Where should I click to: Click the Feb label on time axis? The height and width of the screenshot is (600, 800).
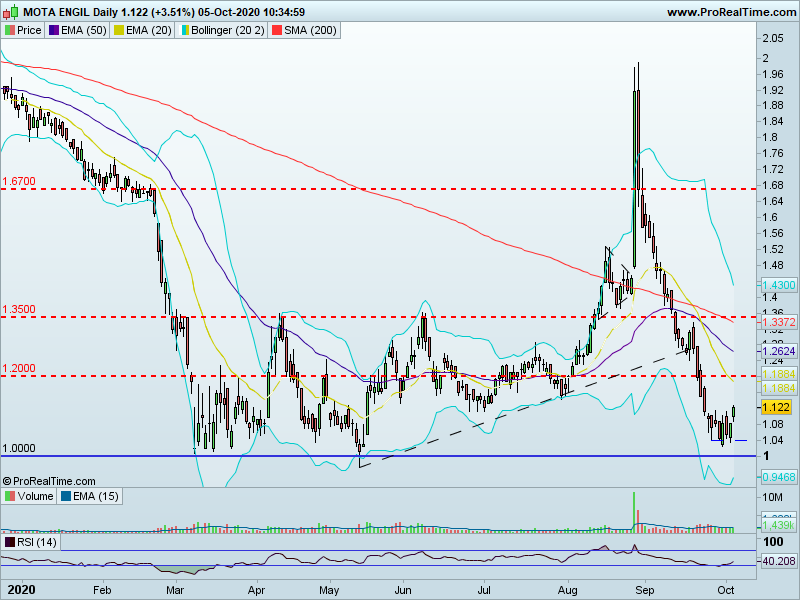pos(103,590)
